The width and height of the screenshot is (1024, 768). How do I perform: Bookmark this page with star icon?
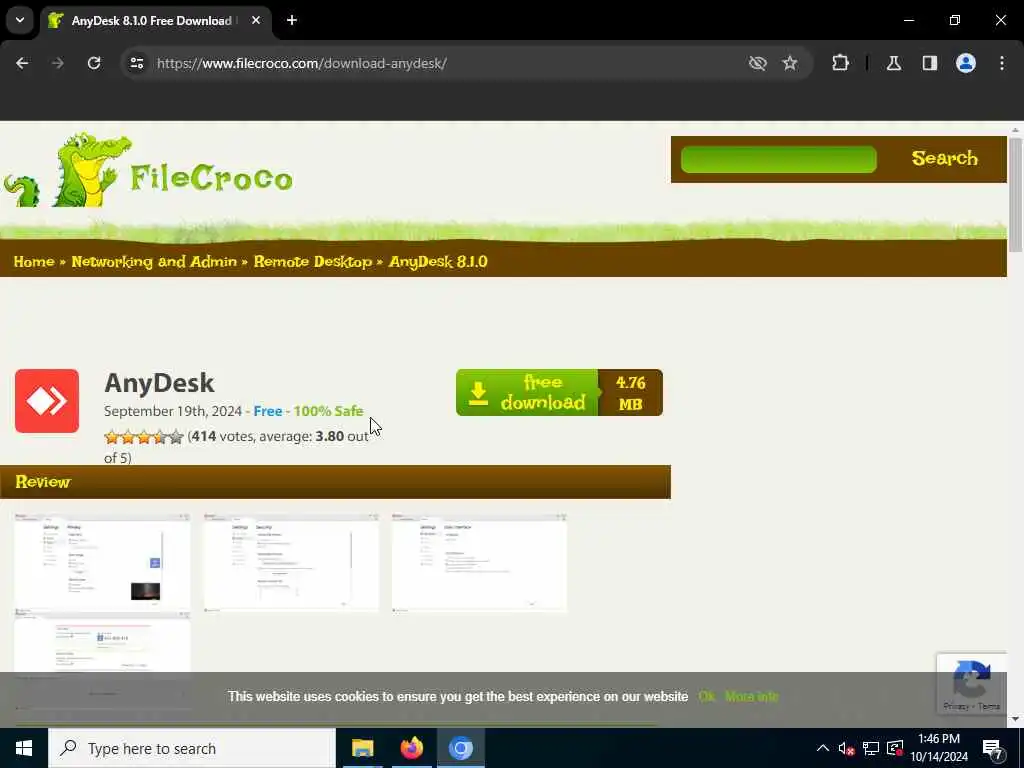[x=790, y=63]
